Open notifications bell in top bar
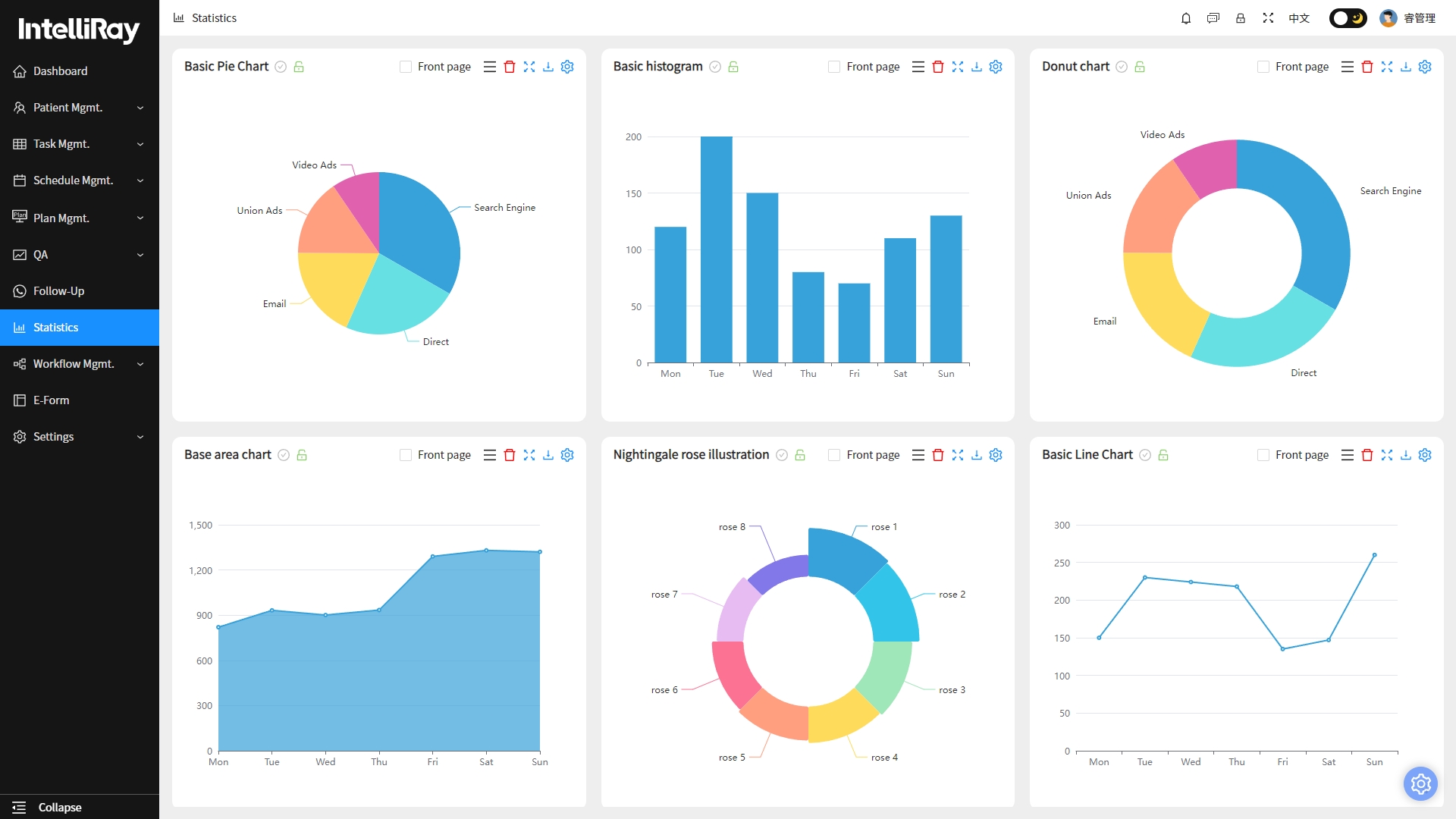The image size is (1456, 819). (1186, 18)
